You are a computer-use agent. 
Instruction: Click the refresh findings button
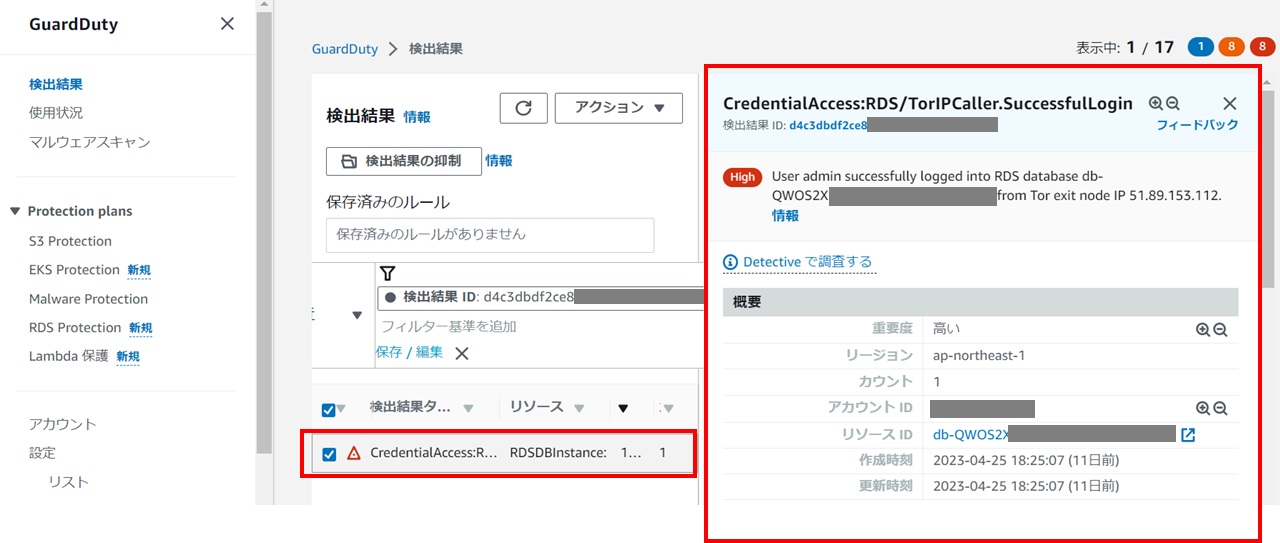click(x=523, y=108)
